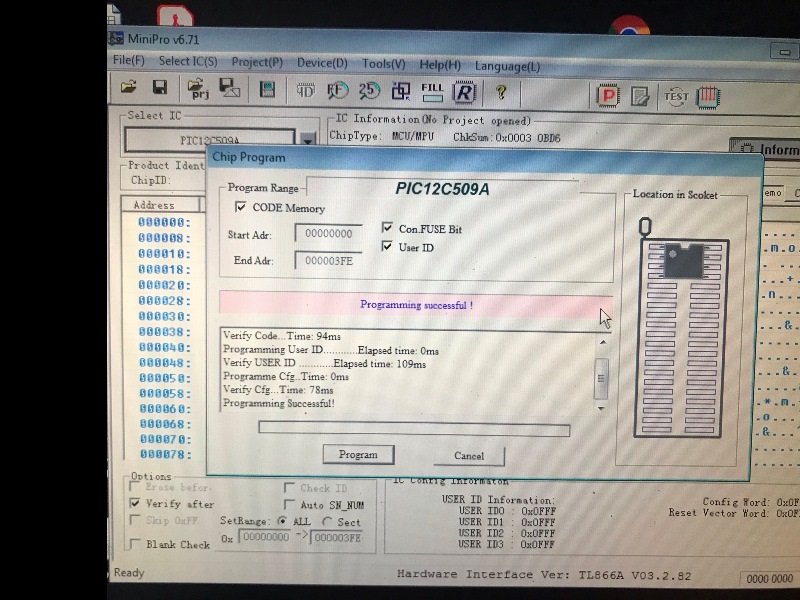Open project using the PRJ folder icon
Image resolution: width=800 pixels, height=600 pixels.
click(197, 89)
